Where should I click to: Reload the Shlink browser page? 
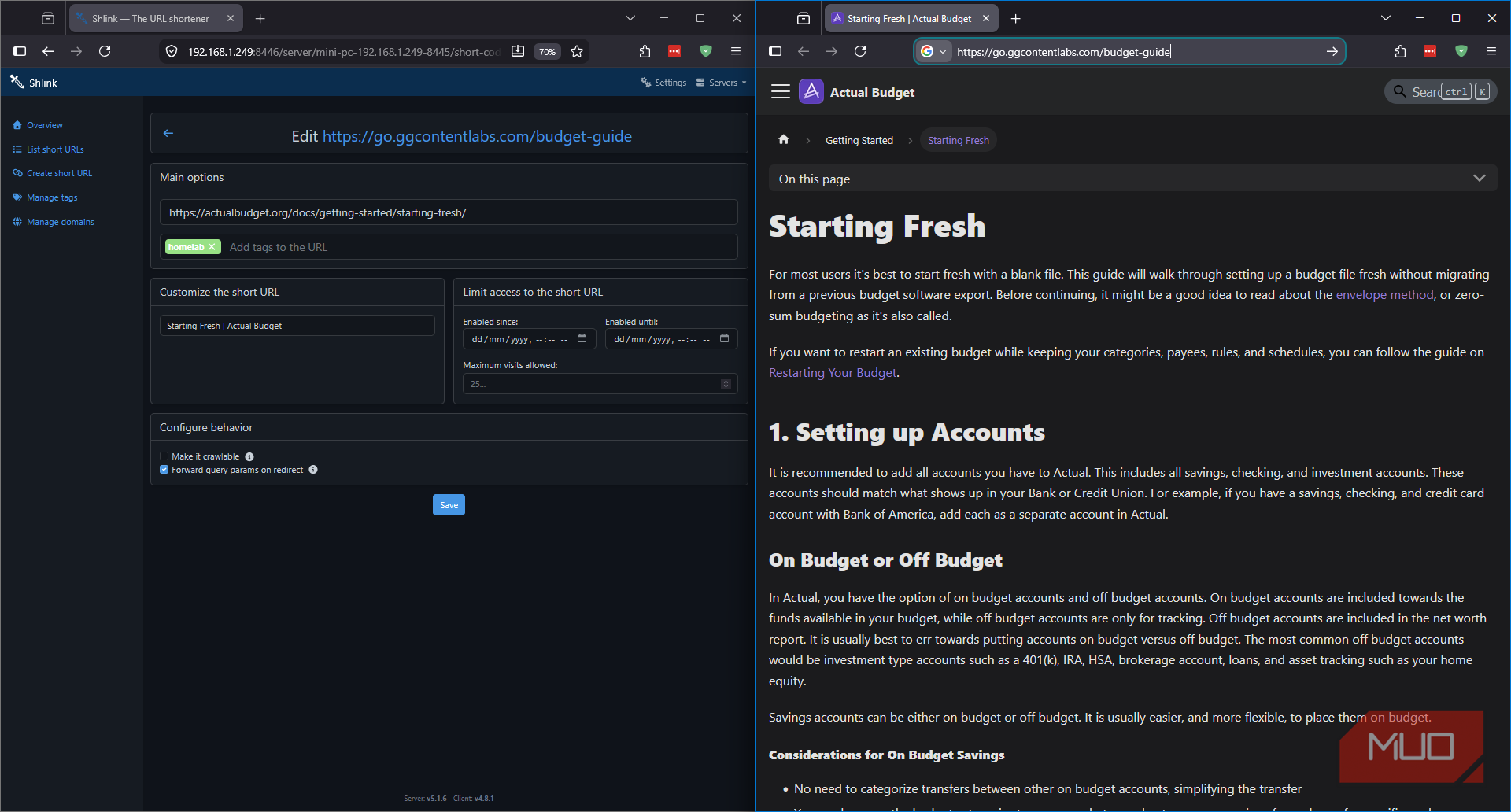(x=105, y=51)
